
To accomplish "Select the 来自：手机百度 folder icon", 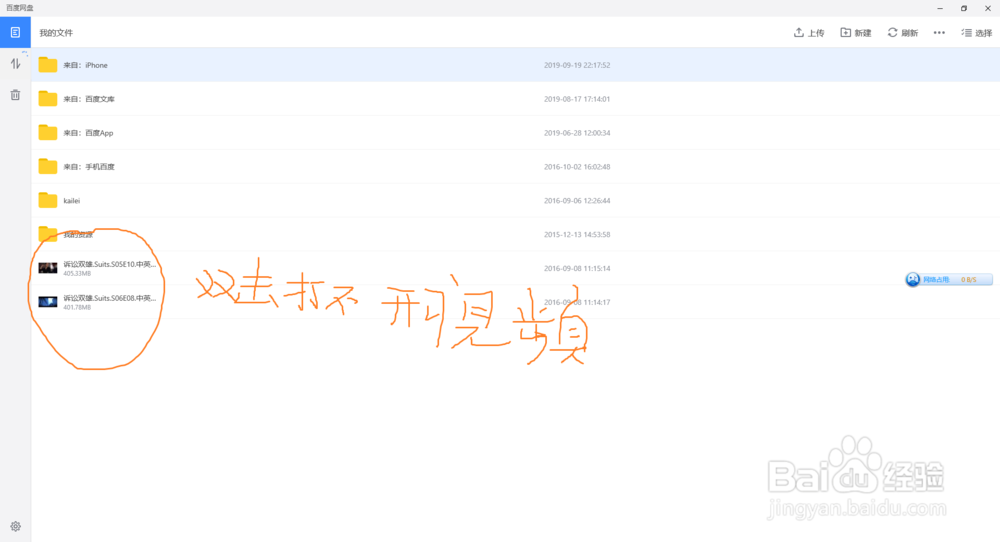I will [48, 166].
